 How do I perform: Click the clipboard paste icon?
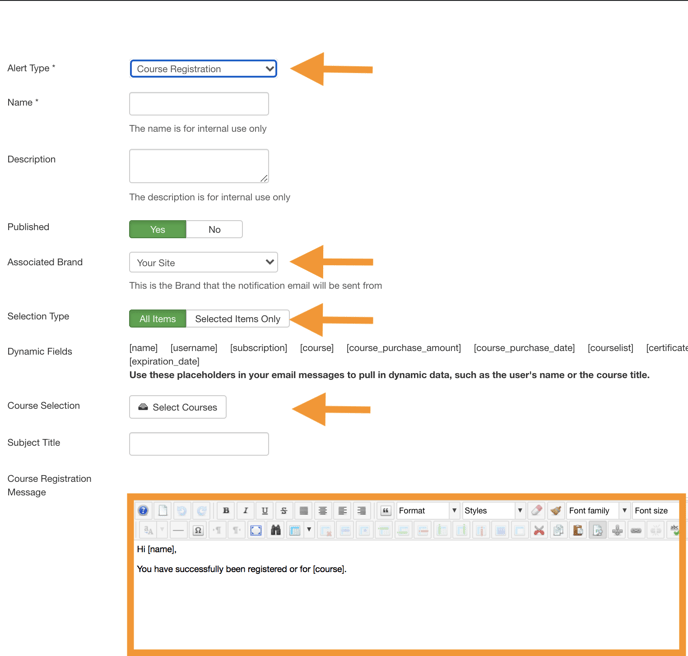point(578,531)
